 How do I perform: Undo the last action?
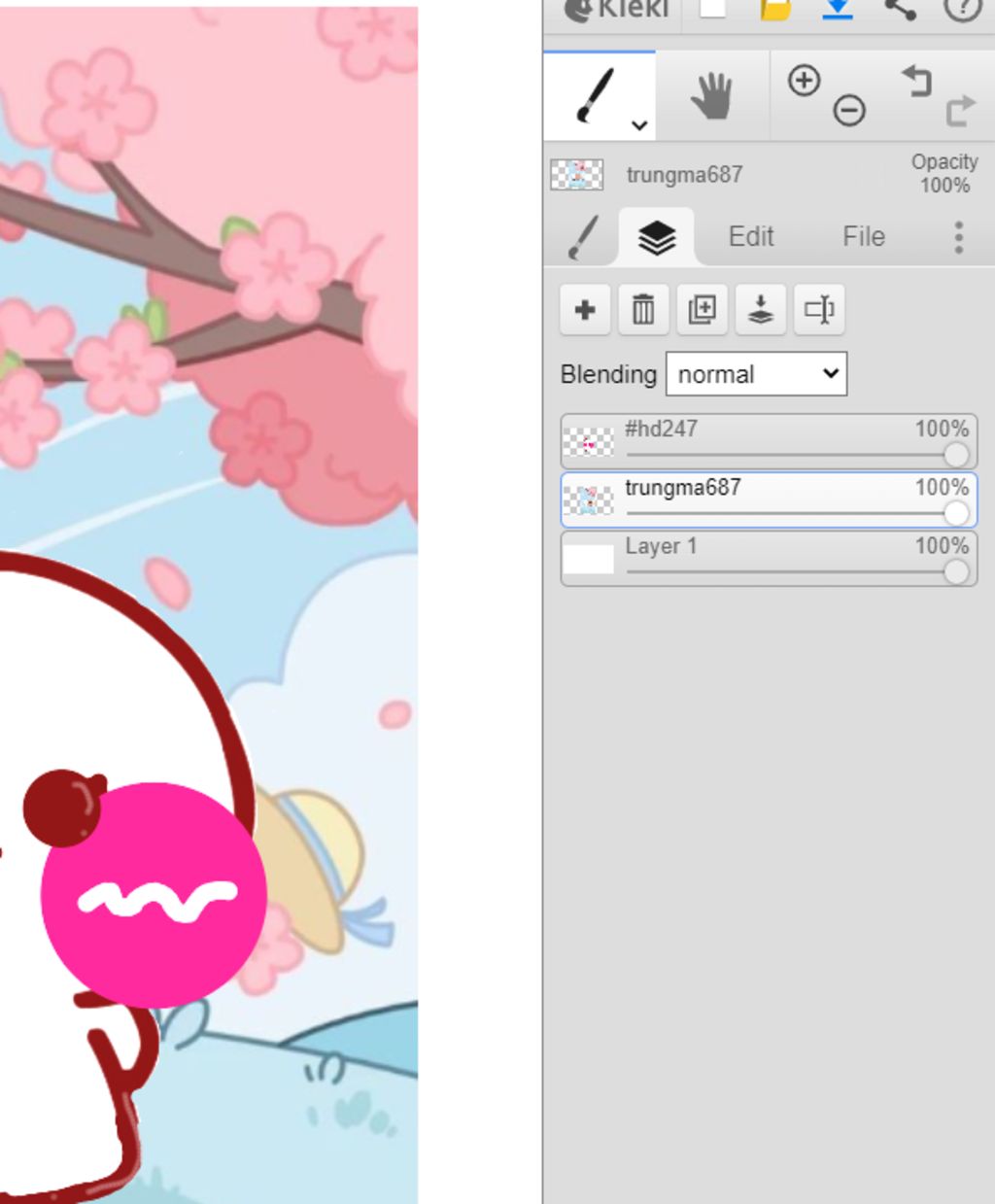point(915,82)
